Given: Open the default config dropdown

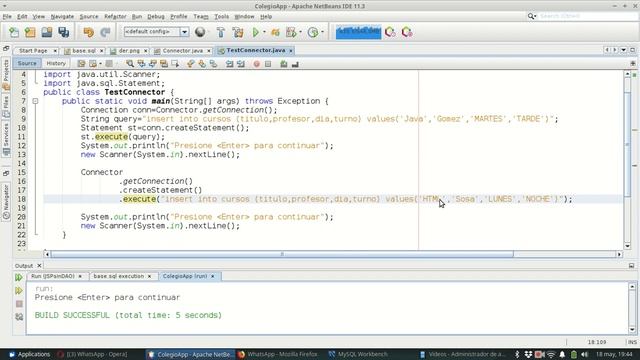Looking at the screenshot, I should coord(184,32).
